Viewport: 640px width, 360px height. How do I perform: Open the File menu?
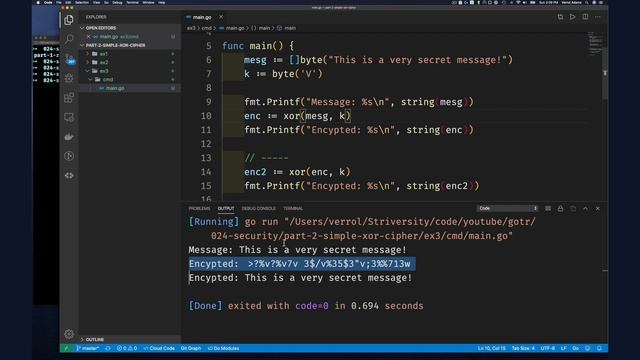(59, 2)
